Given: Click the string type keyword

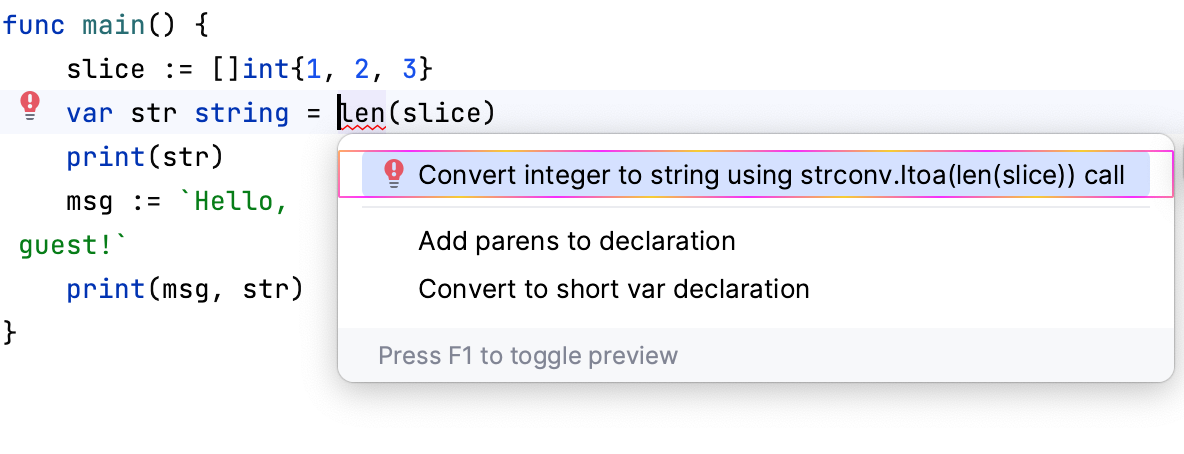Looking at the screenshot, I should 242,114.
